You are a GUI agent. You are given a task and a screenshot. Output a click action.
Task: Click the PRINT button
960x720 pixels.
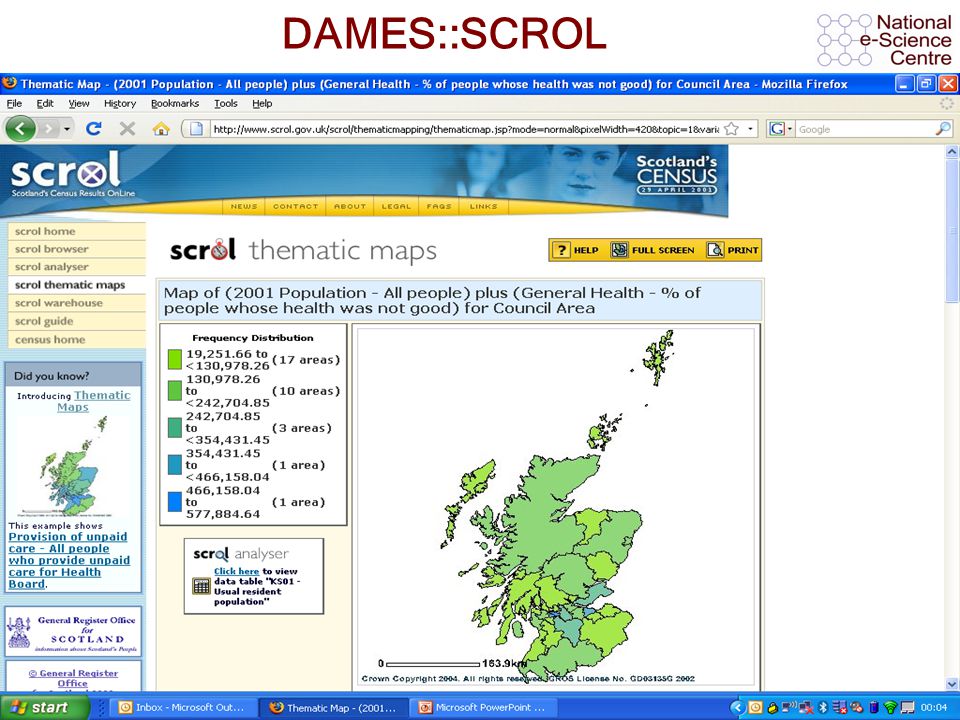[733, 250]
